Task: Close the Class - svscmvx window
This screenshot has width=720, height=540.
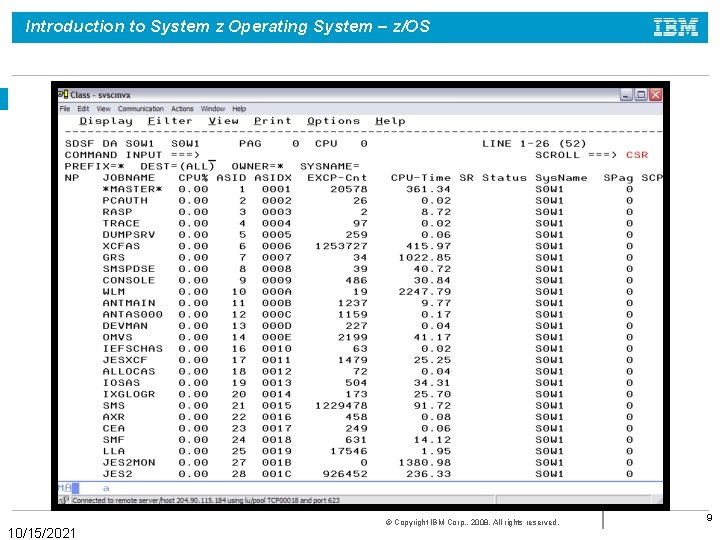Action: pos(655,95)
